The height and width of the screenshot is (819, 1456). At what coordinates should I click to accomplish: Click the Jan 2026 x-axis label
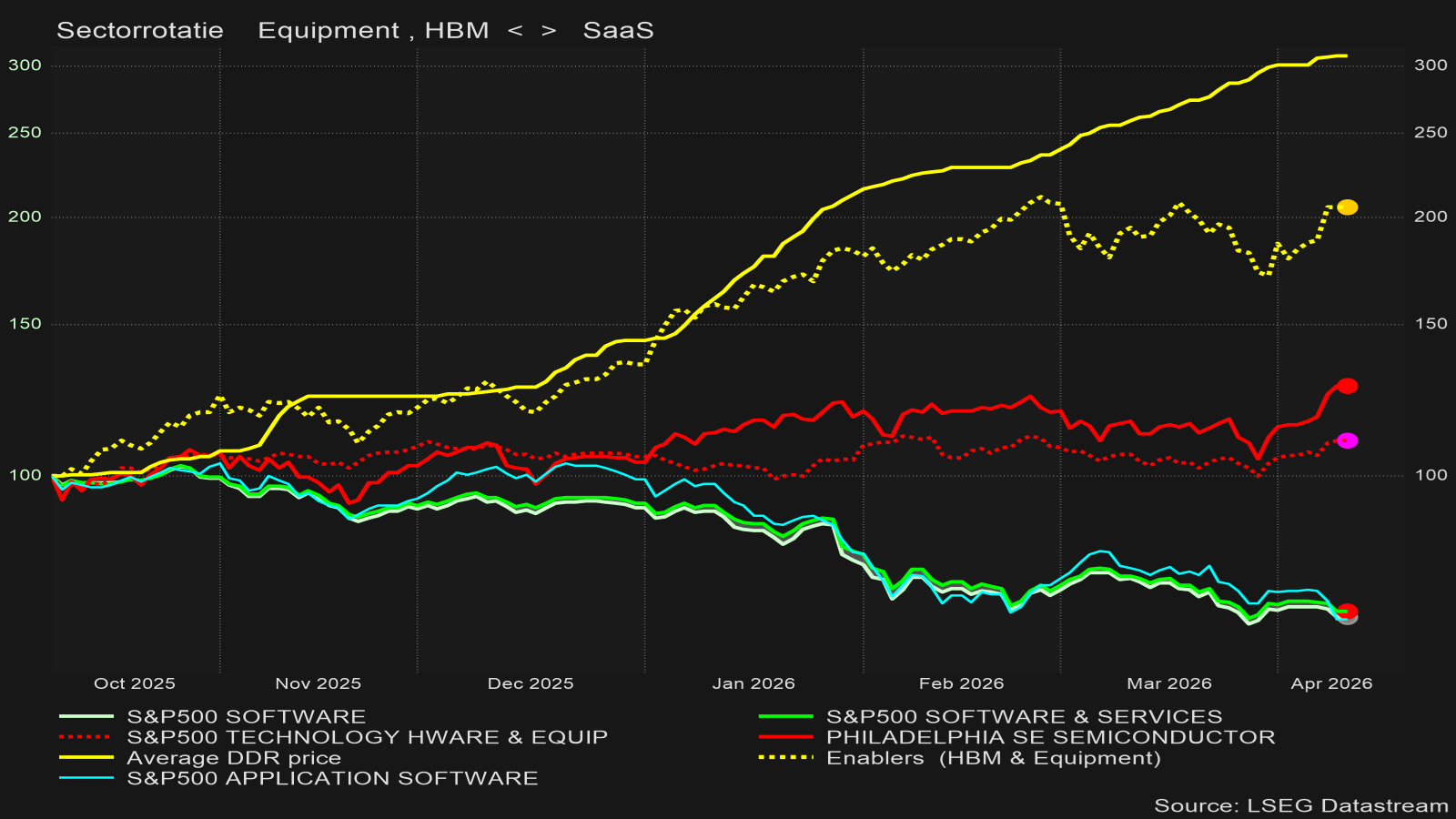(753, 683)
